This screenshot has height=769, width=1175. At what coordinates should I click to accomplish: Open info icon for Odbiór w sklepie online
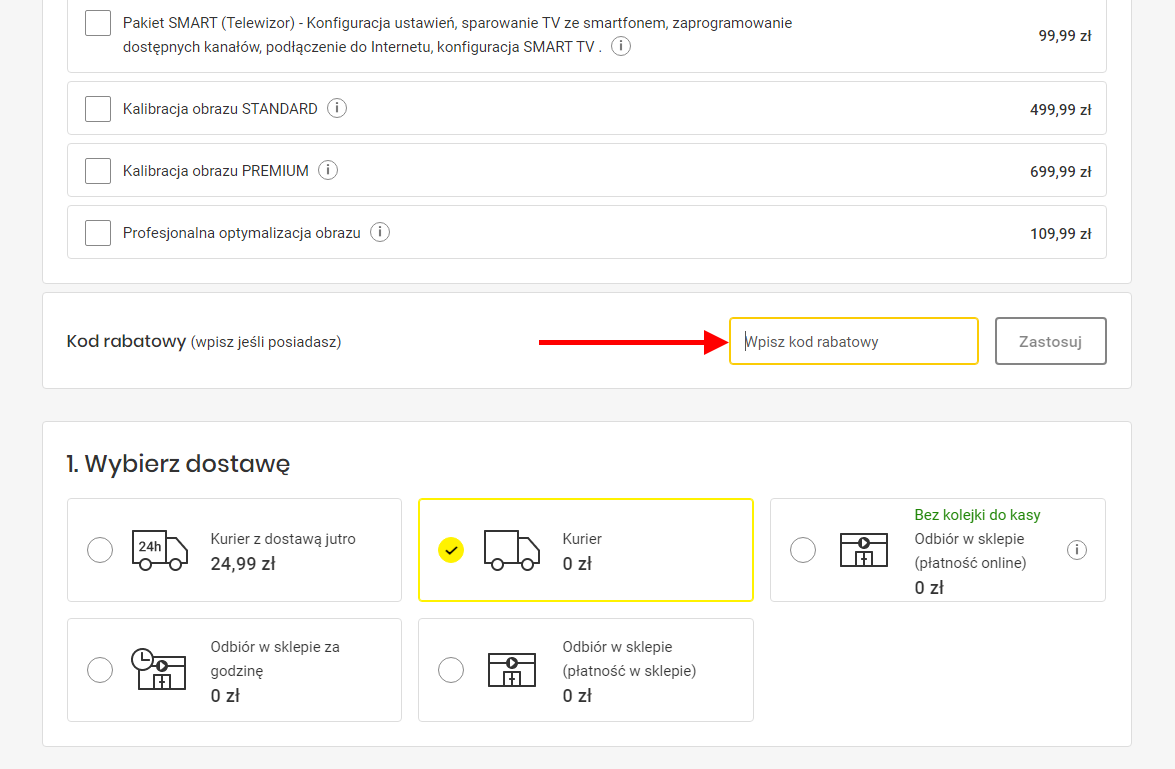click(1077, 550)
